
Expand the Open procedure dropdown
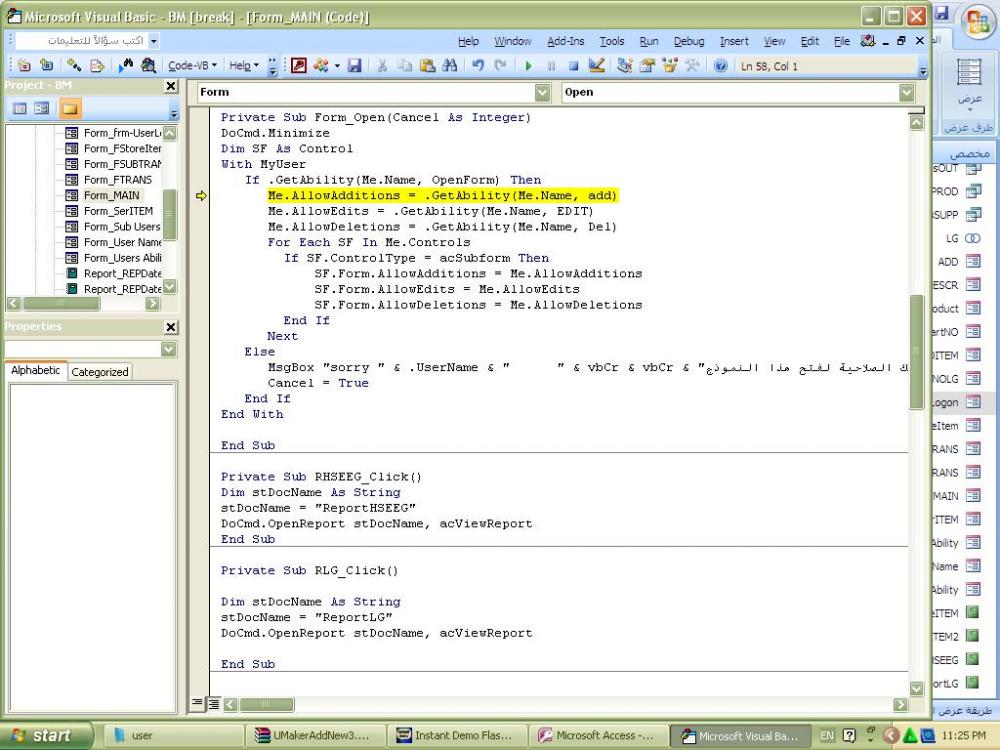(907, 92)
